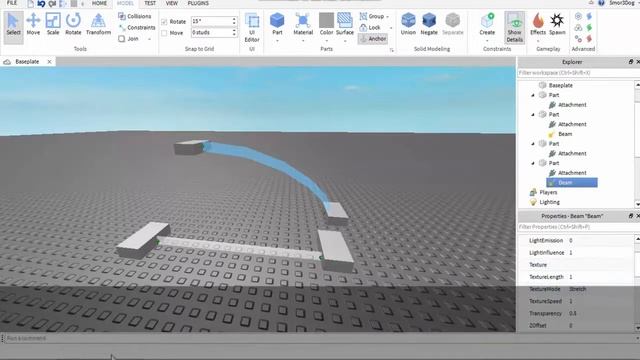640x360 pixels.
Task: Toggle Show Details for constraints
Action: click(514, 27)
